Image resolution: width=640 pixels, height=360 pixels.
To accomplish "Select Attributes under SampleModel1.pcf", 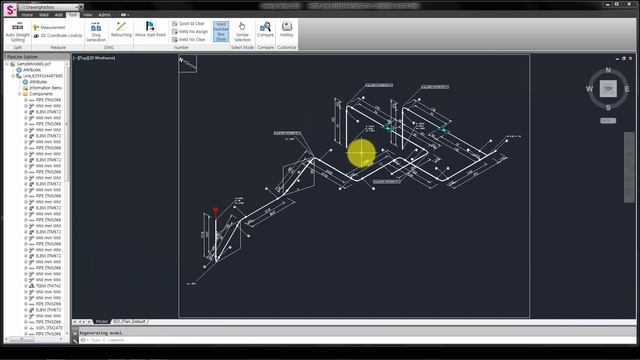I will click(x=32, y=70).
